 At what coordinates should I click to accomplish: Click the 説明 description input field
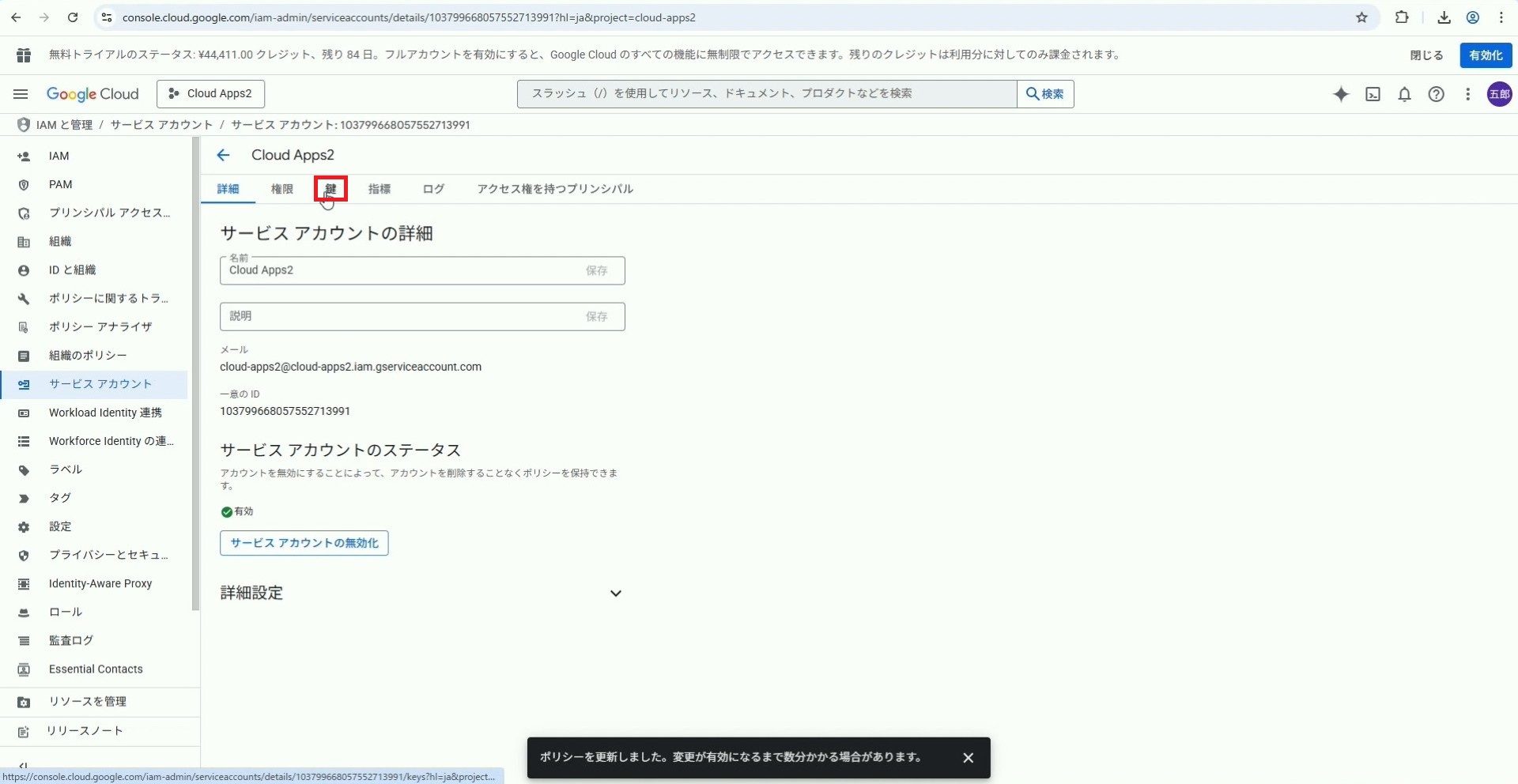click(x=399, y=317)
